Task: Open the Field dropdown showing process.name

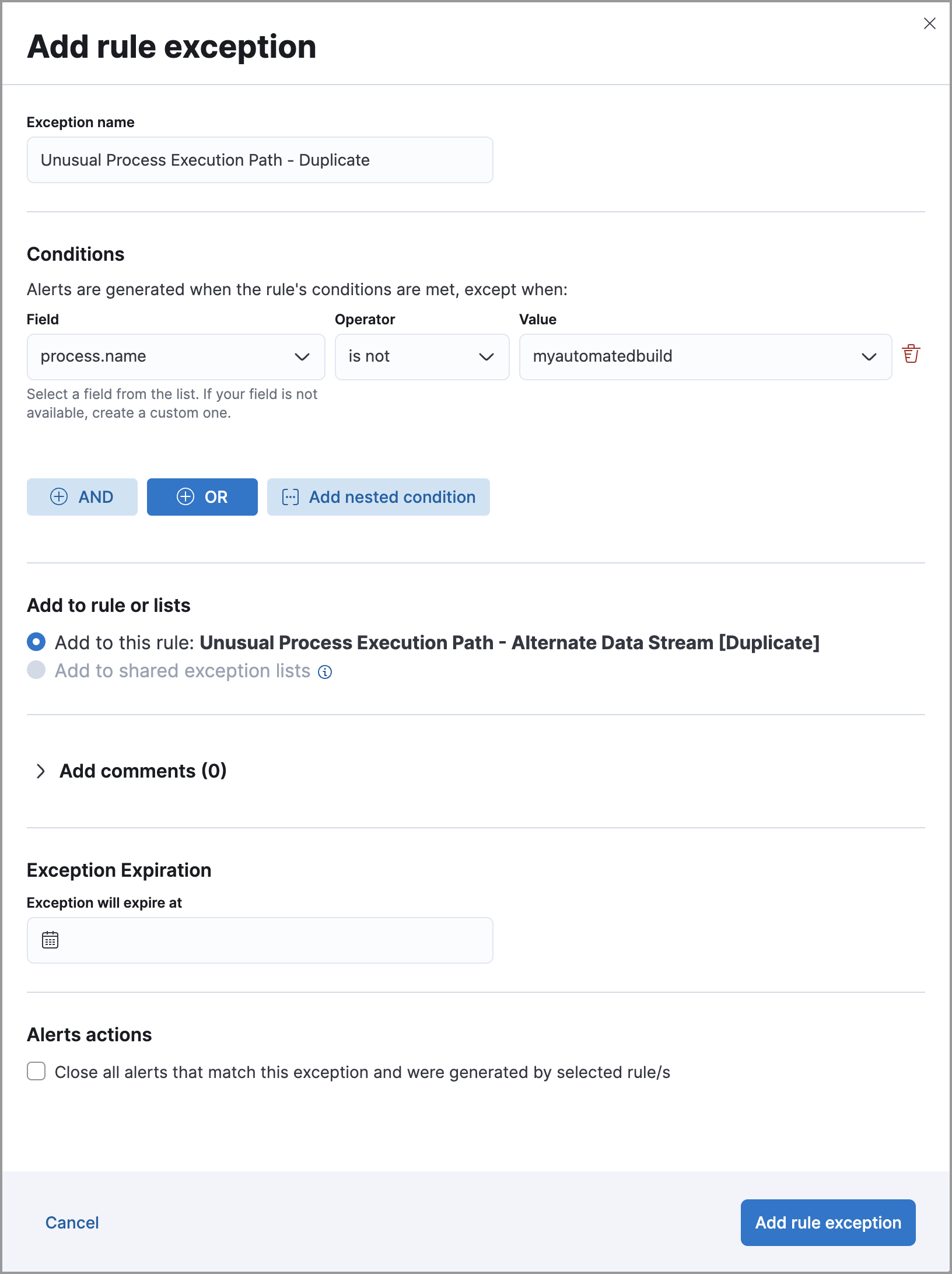Action: pos(176,356)
